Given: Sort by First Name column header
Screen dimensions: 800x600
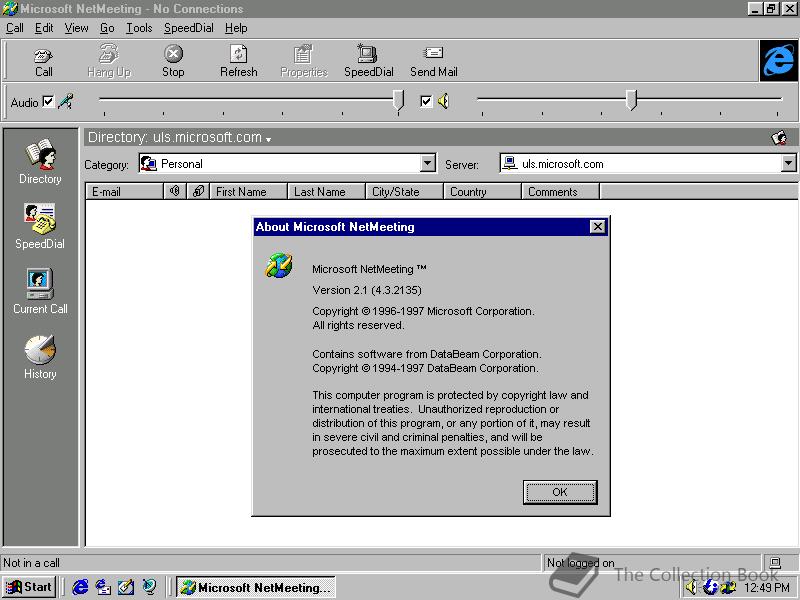Looking at the screenshot, I should pyautogui.click(x=248, y=191).
